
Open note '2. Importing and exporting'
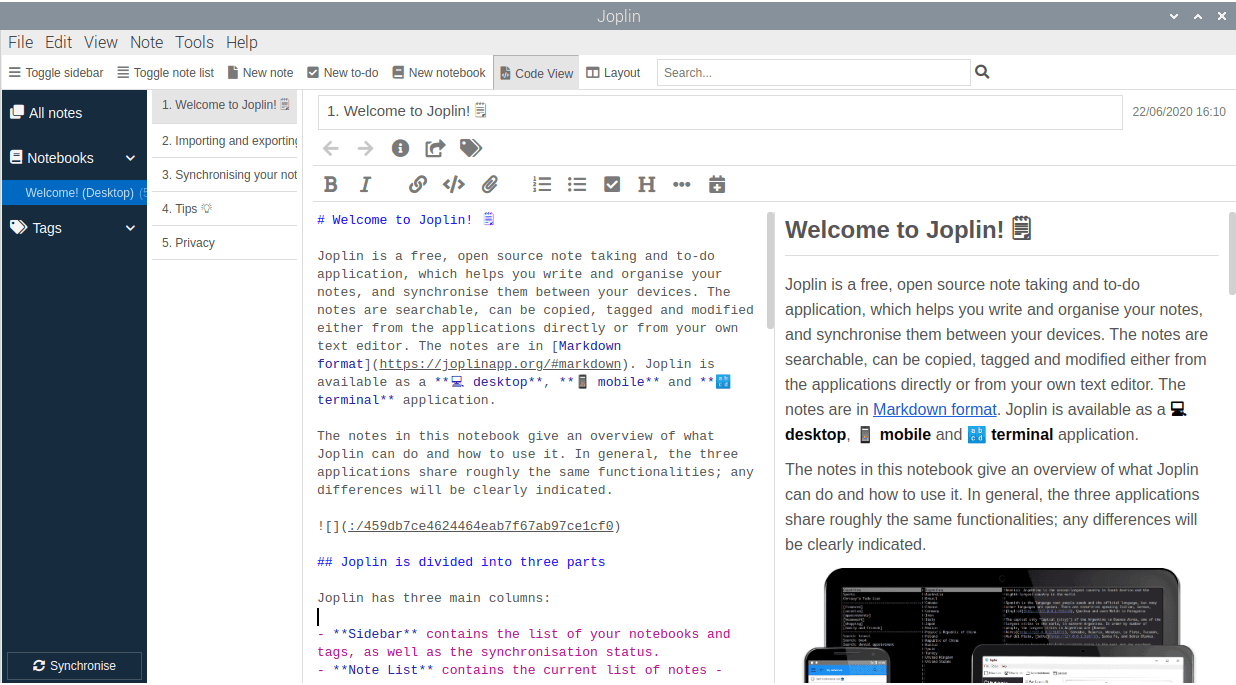coord(225,141)
